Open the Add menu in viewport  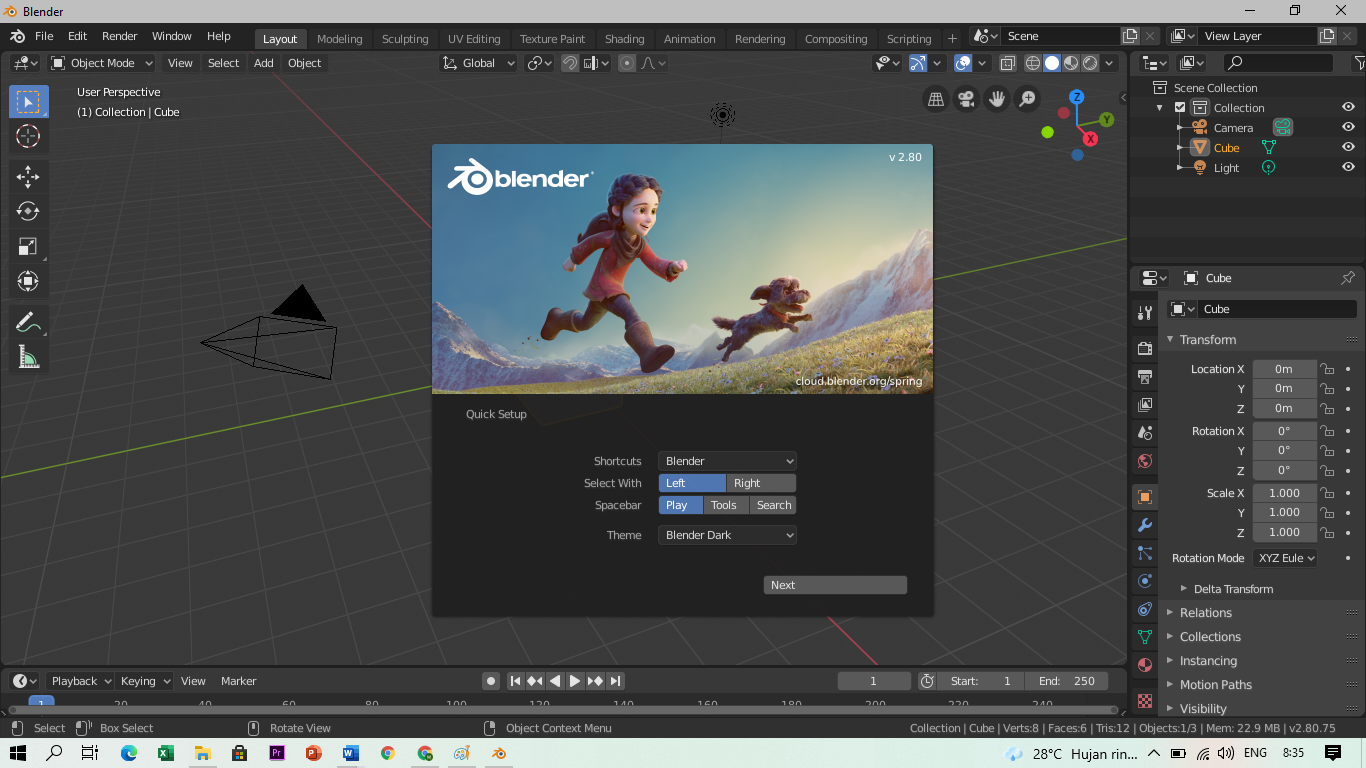(263, 63)
